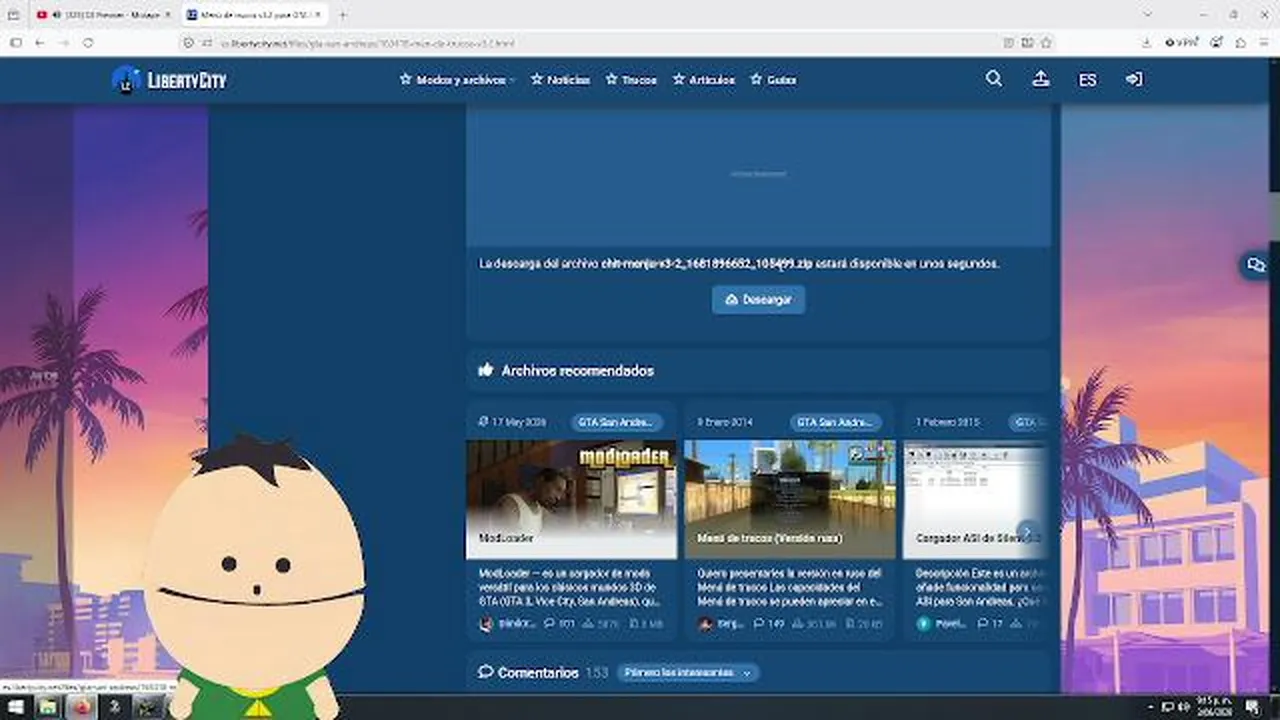This screenshot has width=1280, height=720.
Task: Open the Cargador ASI thumbnail card
Action: [975, 499]
